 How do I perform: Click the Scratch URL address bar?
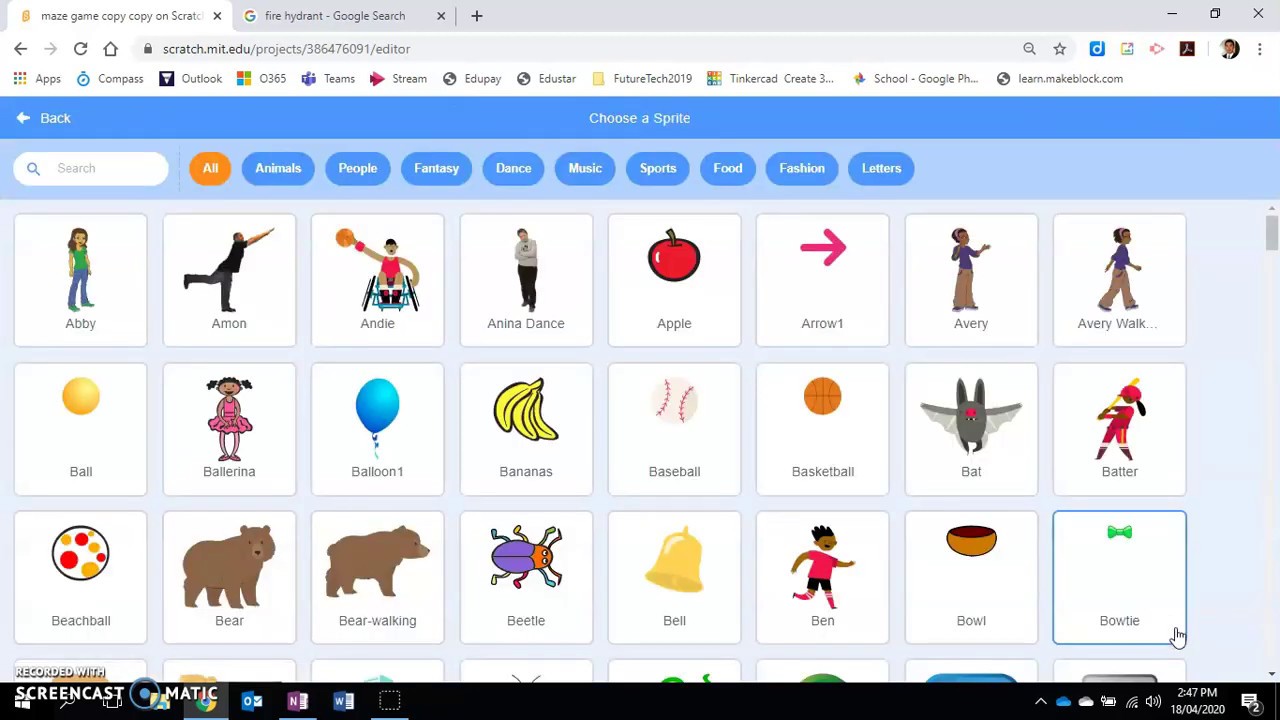pyautogui.click(x=580, y=48)
